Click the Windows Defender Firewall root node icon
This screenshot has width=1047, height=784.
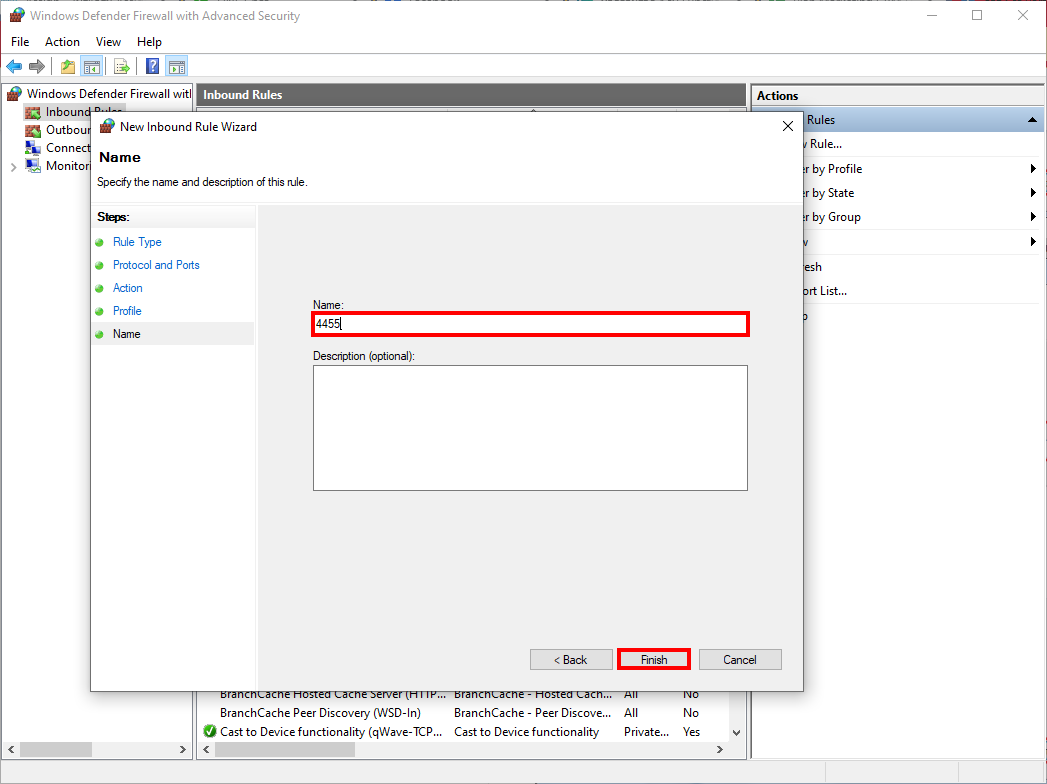click(15, 93)
